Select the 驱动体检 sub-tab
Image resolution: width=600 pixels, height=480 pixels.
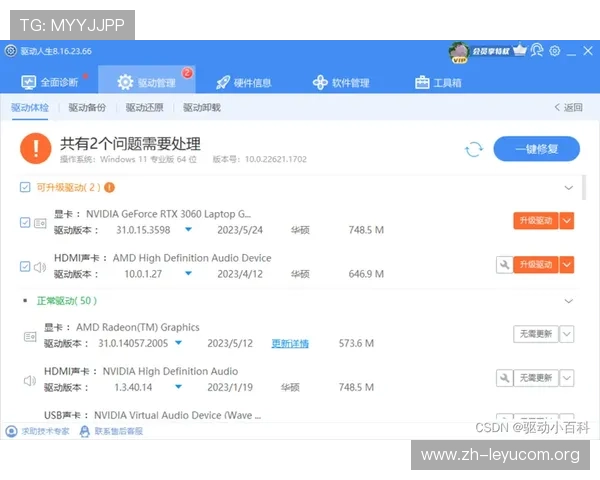point(30,108)
